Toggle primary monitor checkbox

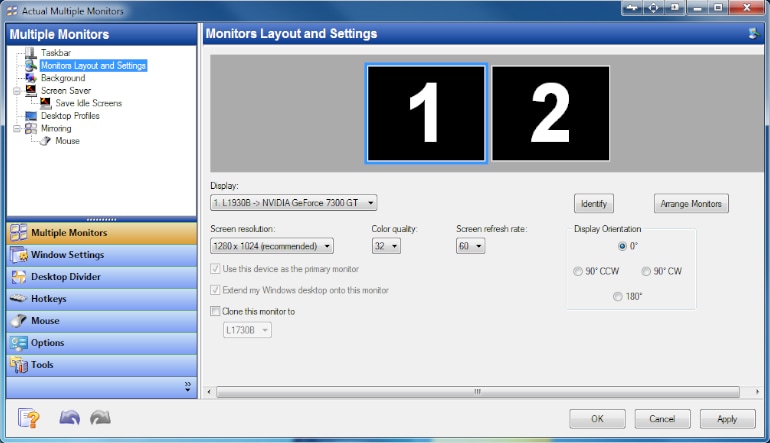215,269
